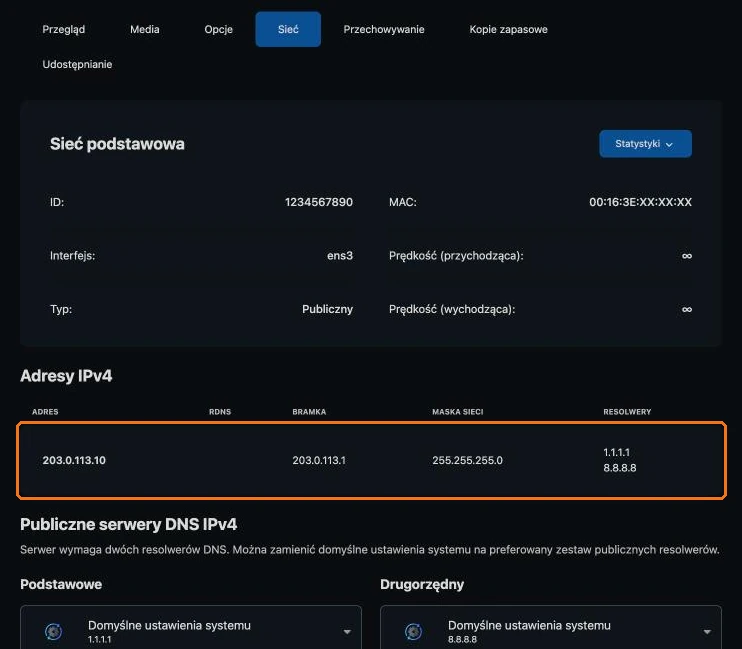Click the RESOLWERY column header

pos(627,412)
